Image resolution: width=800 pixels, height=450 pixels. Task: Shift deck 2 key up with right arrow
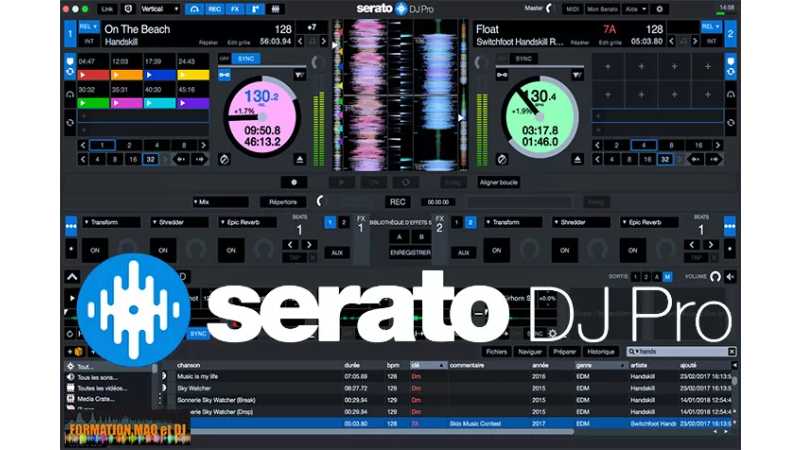(x=695, y=41)
